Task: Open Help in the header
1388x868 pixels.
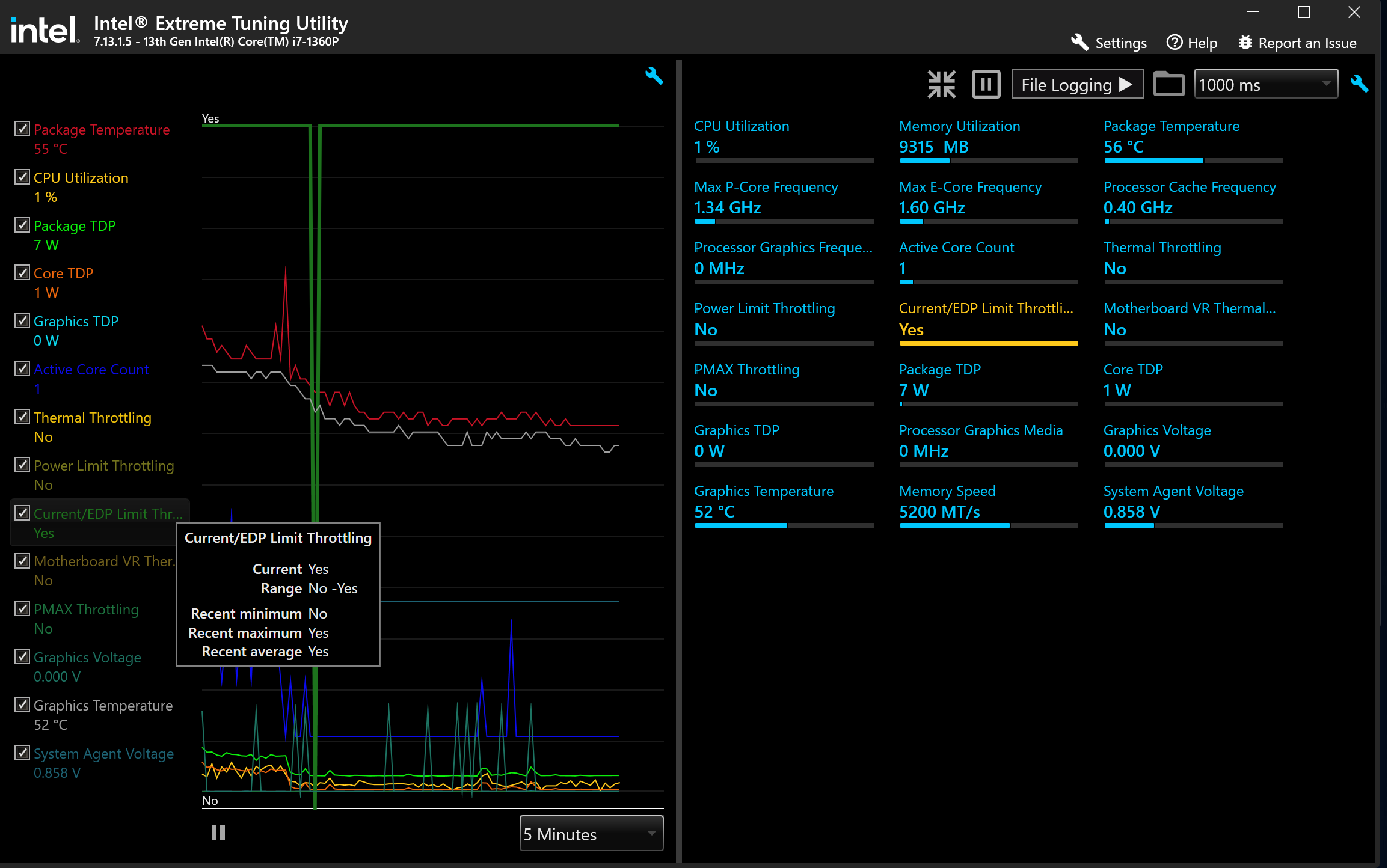Action: pyautogui.click(x=1192, y=43)
